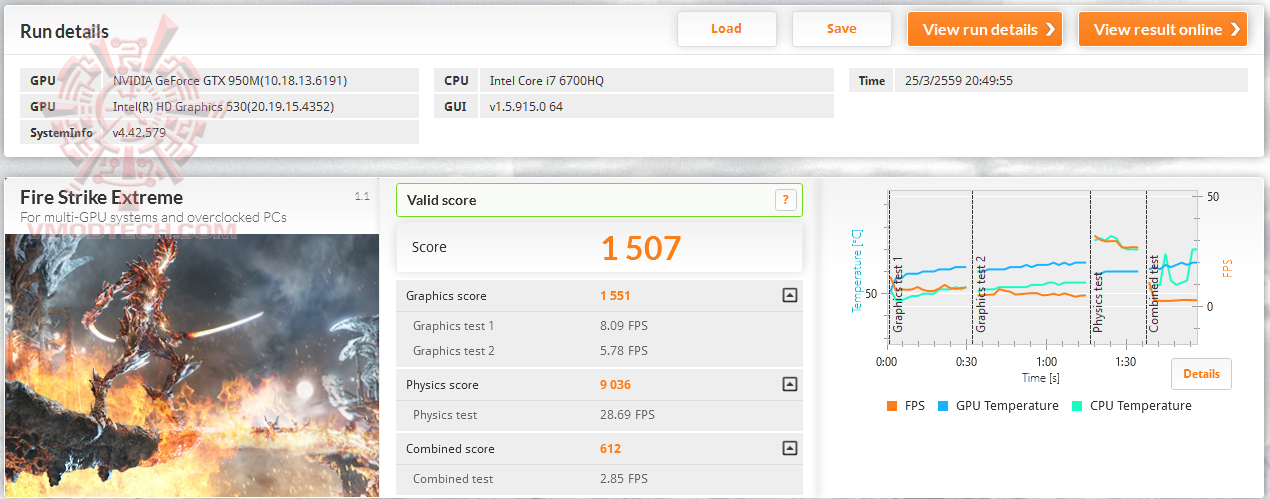1270x499 pixels.
Task: Click the Graphics test 1 8.09 FPS value
Action: click(x=624, y=326)
